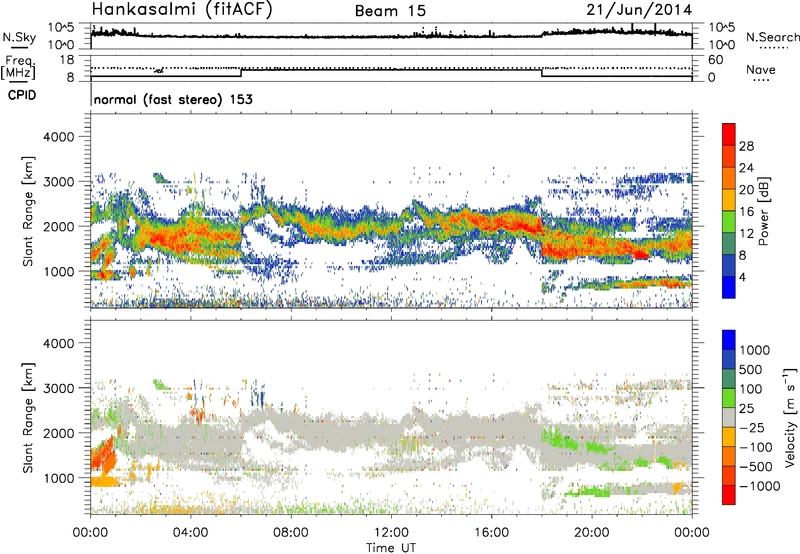Image resolution: width=800 pixels, height=554 pixels.
Task: Click the "4" label on the power colorbar
Action: (x=743, y=277)
